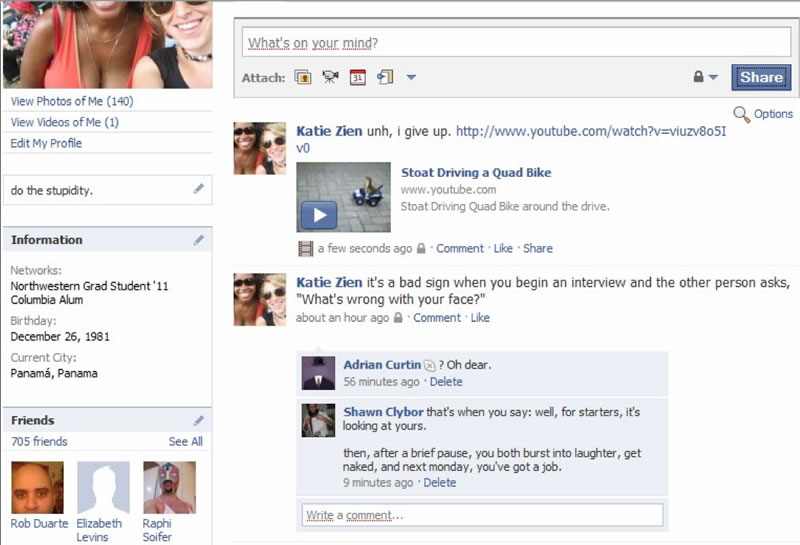This screenshot has height=545, width=800.
Task: Click Shawn Clybor's avatar thumbnail
Action: click(318, 420)
